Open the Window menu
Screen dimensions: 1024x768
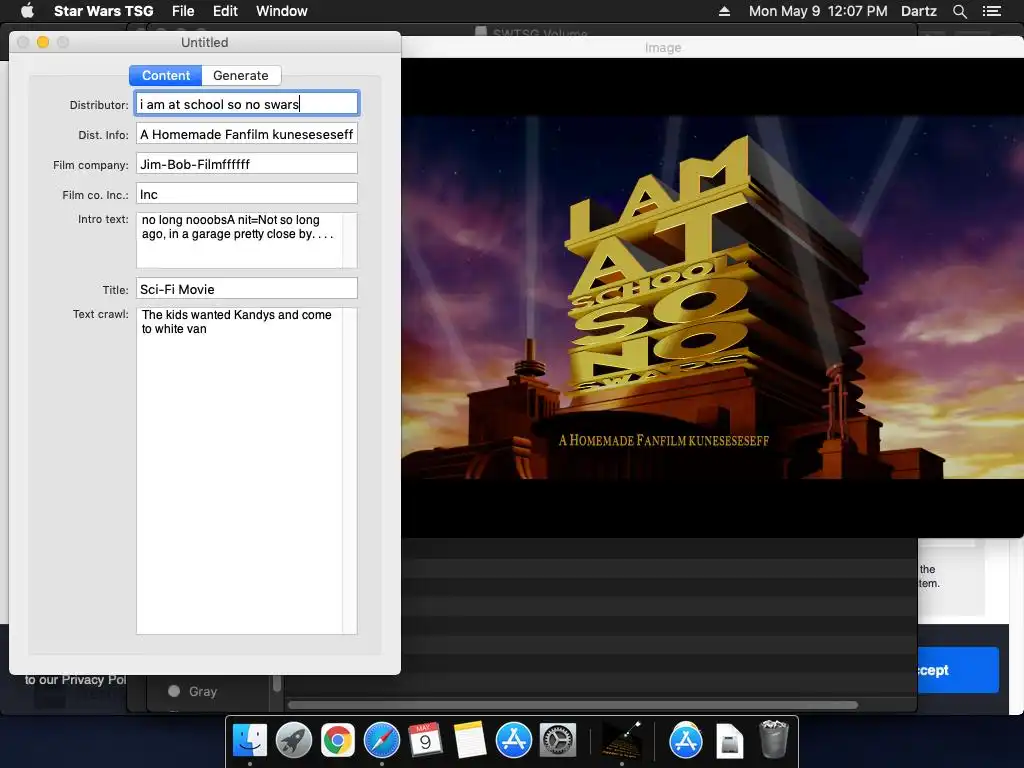pos(281,10)
